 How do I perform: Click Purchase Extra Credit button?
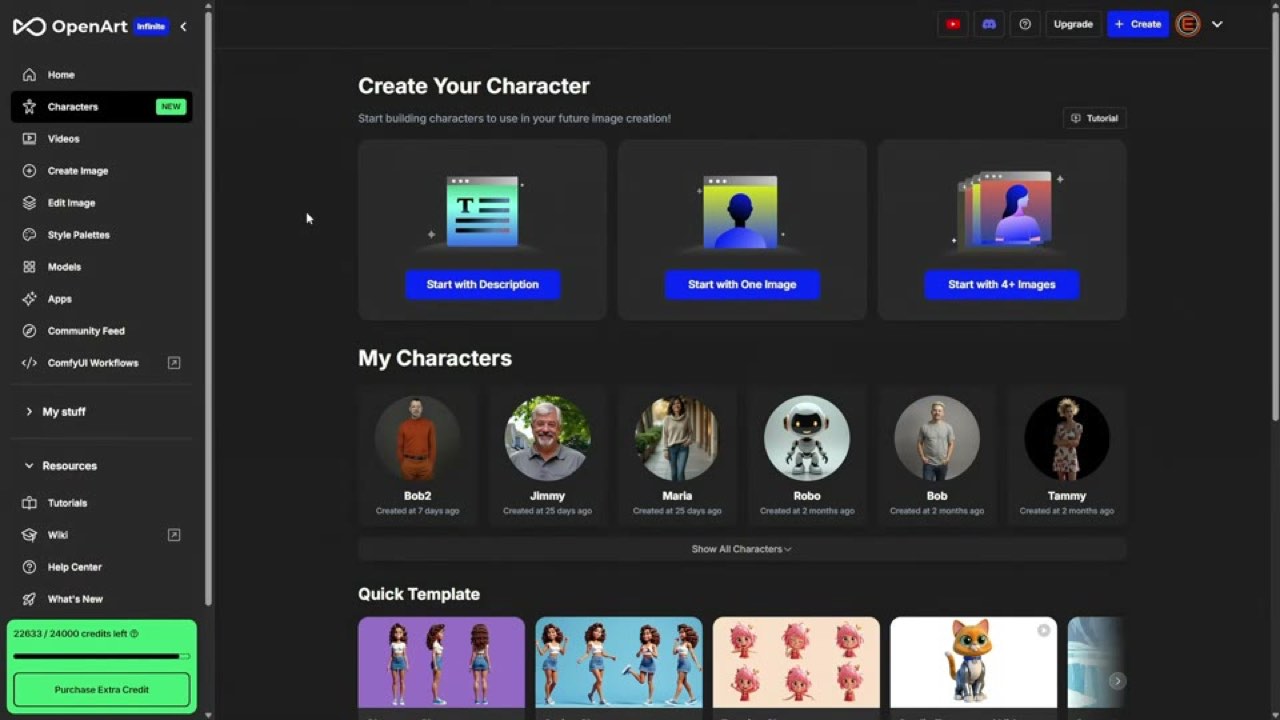coord(102,690)
